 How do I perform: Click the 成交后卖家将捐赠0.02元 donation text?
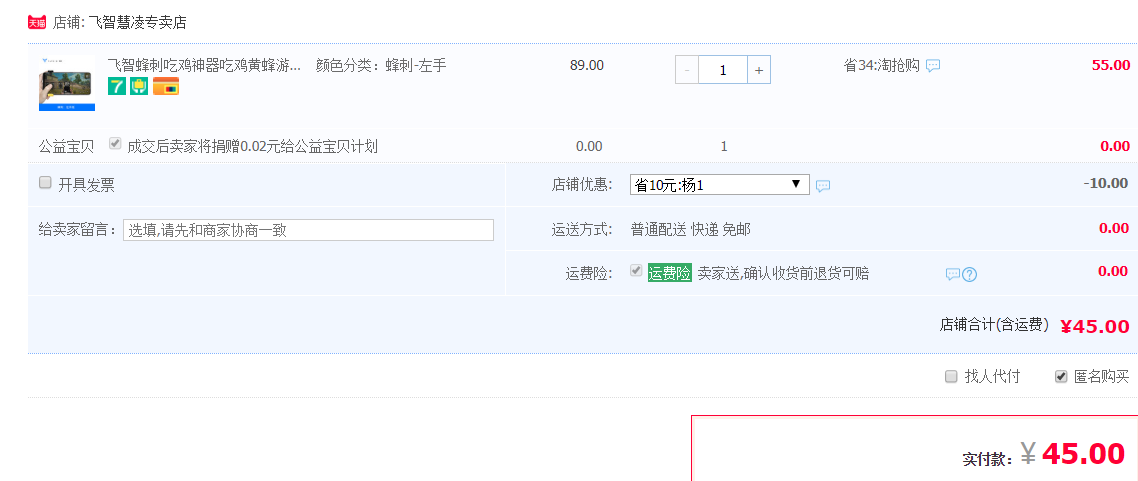pos(253,147)
